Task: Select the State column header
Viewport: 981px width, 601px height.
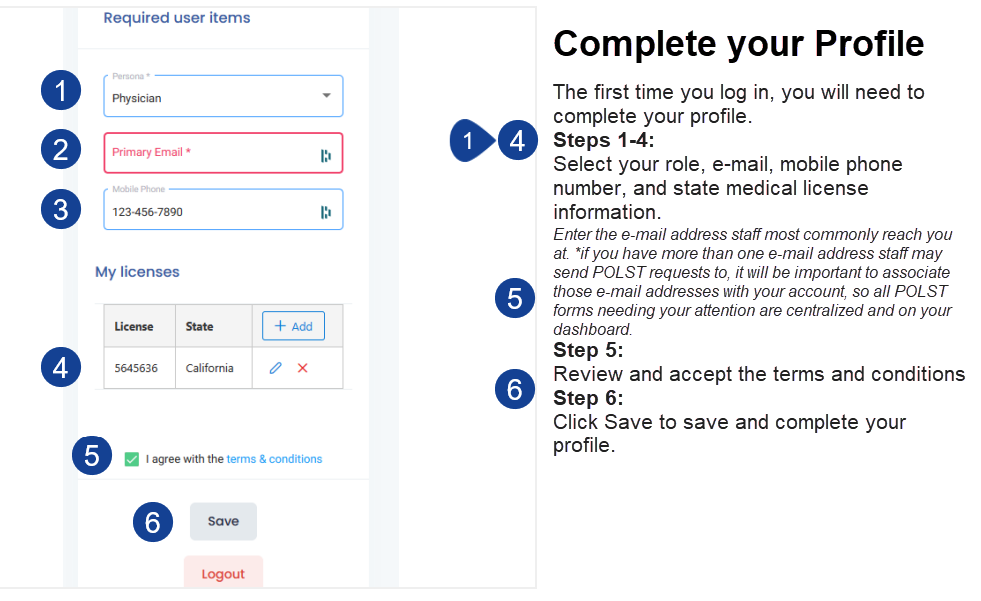Action: click(200, 326)
